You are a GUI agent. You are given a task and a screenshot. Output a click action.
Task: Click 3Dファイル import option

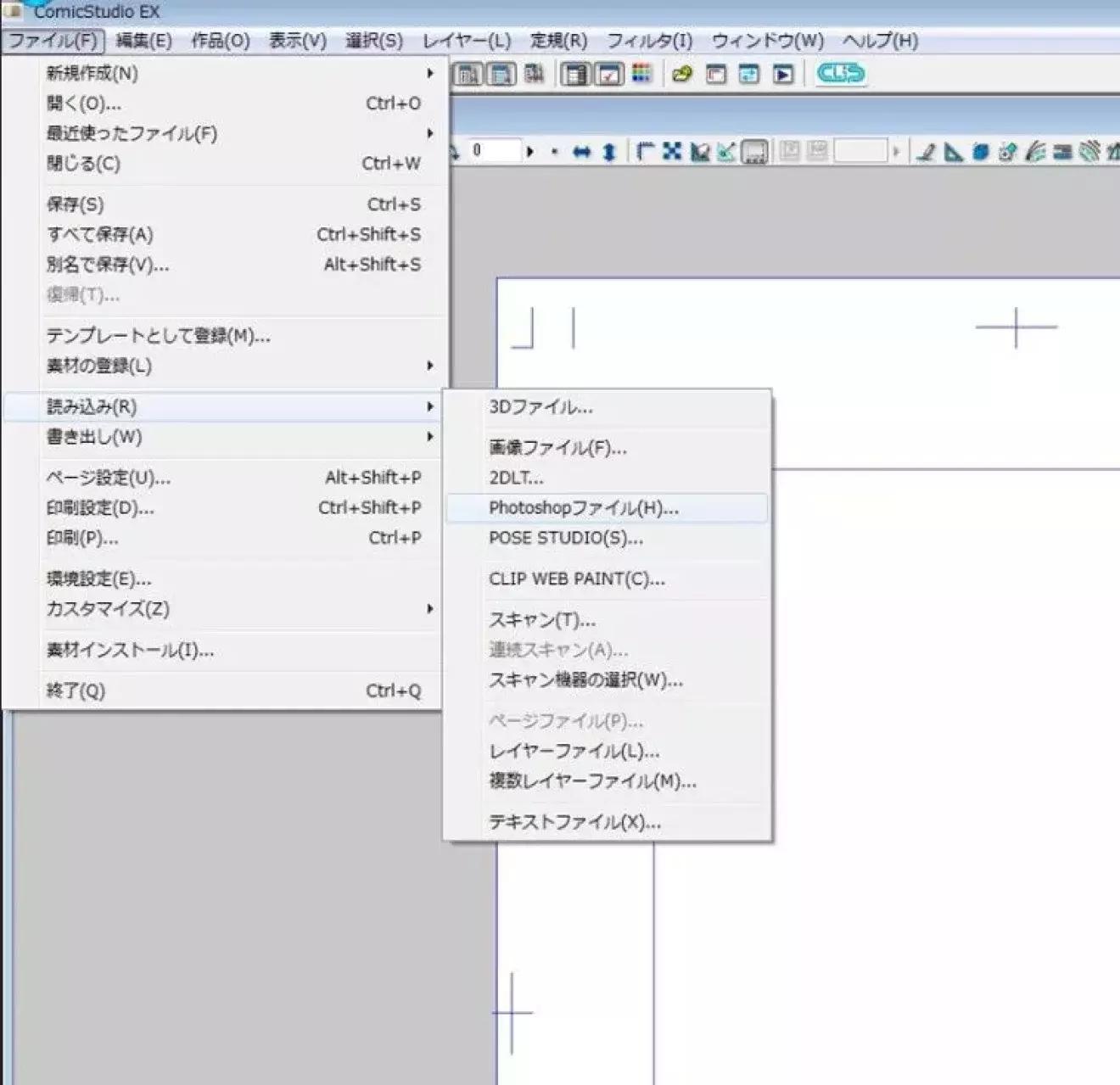543,407
